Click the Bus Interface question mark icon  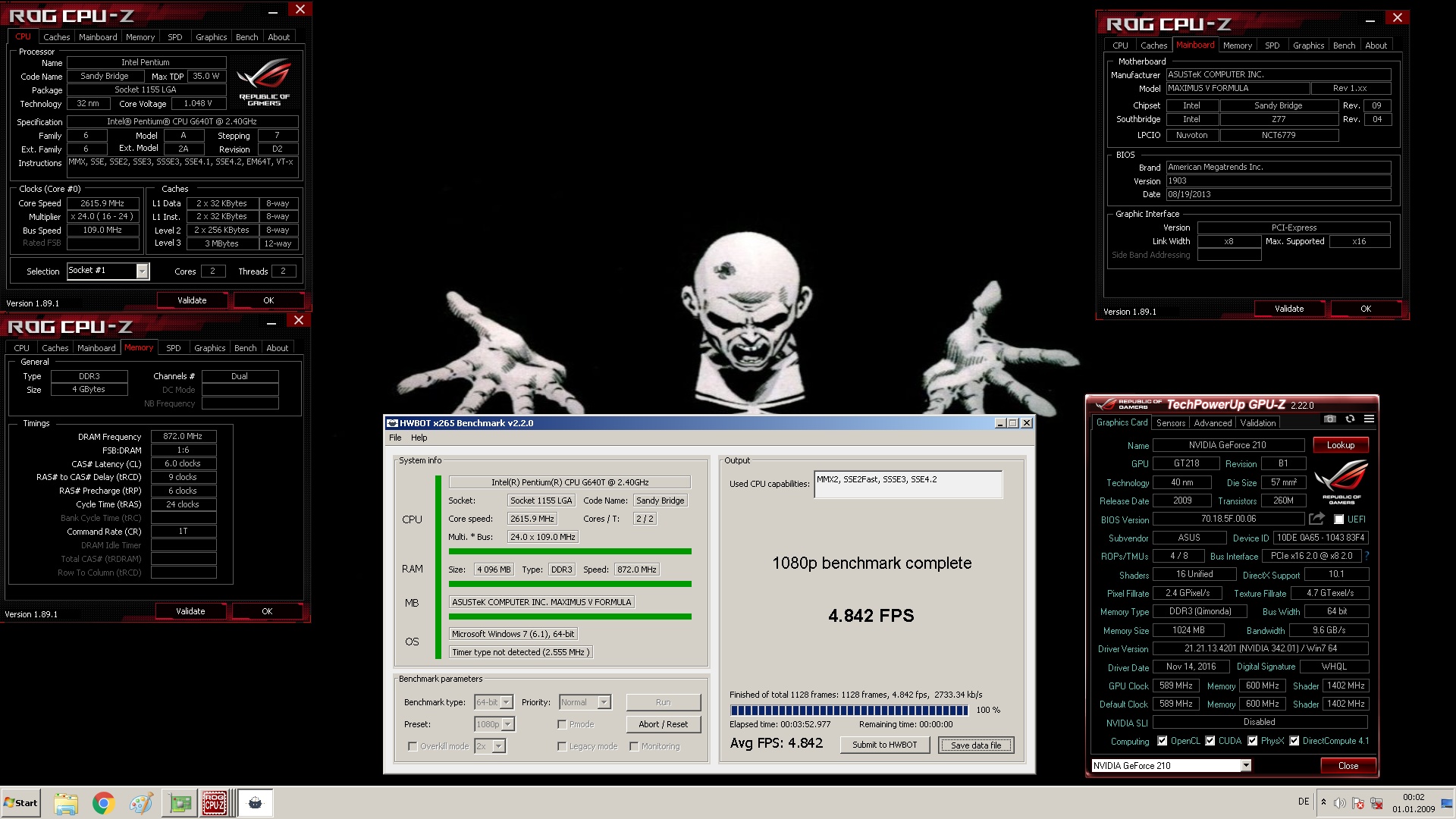(1367, 556)
